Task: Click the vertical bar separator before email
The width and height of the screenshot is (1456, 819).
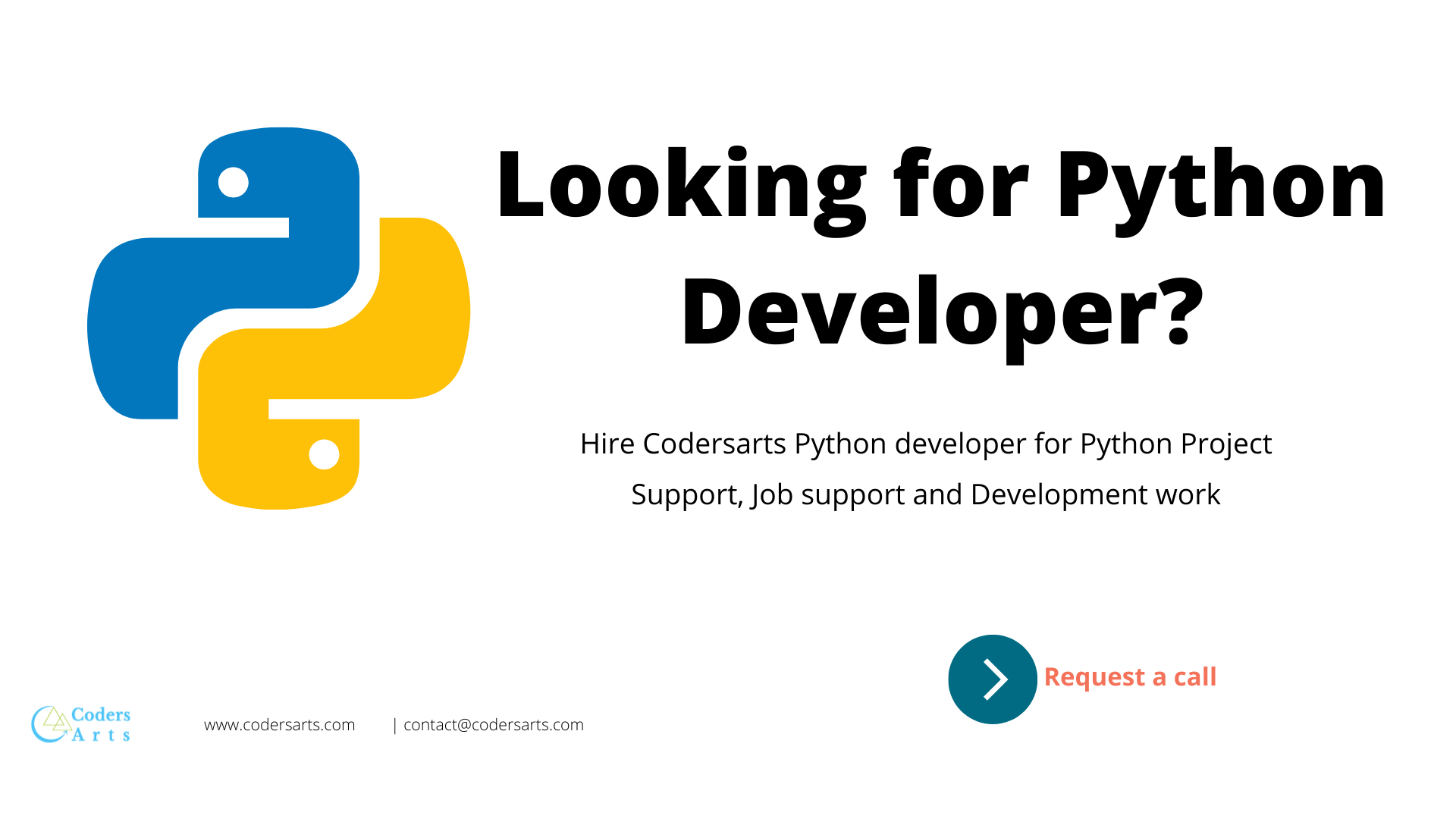Action: 395,726
